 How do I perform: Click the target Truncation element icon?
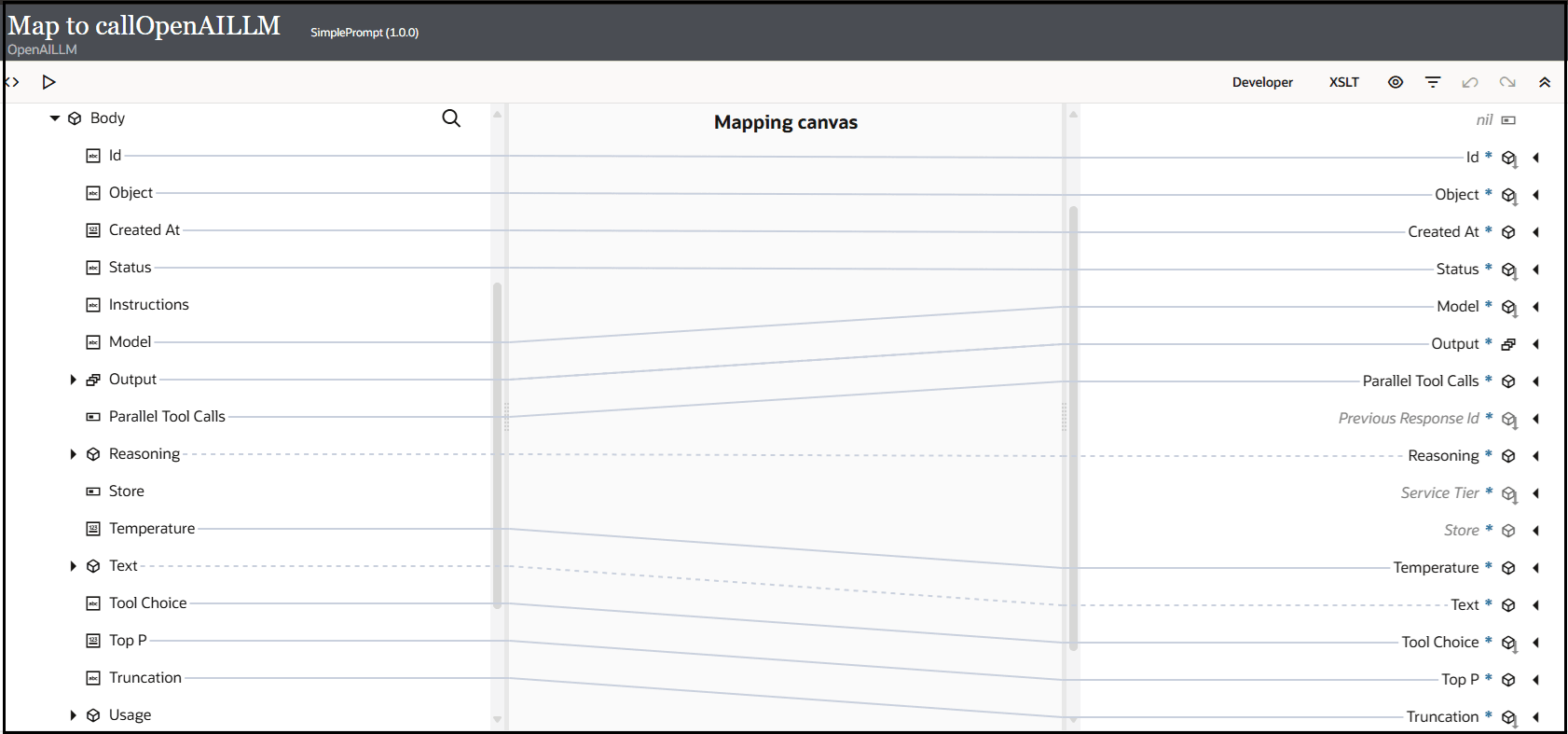point(1509,718)
